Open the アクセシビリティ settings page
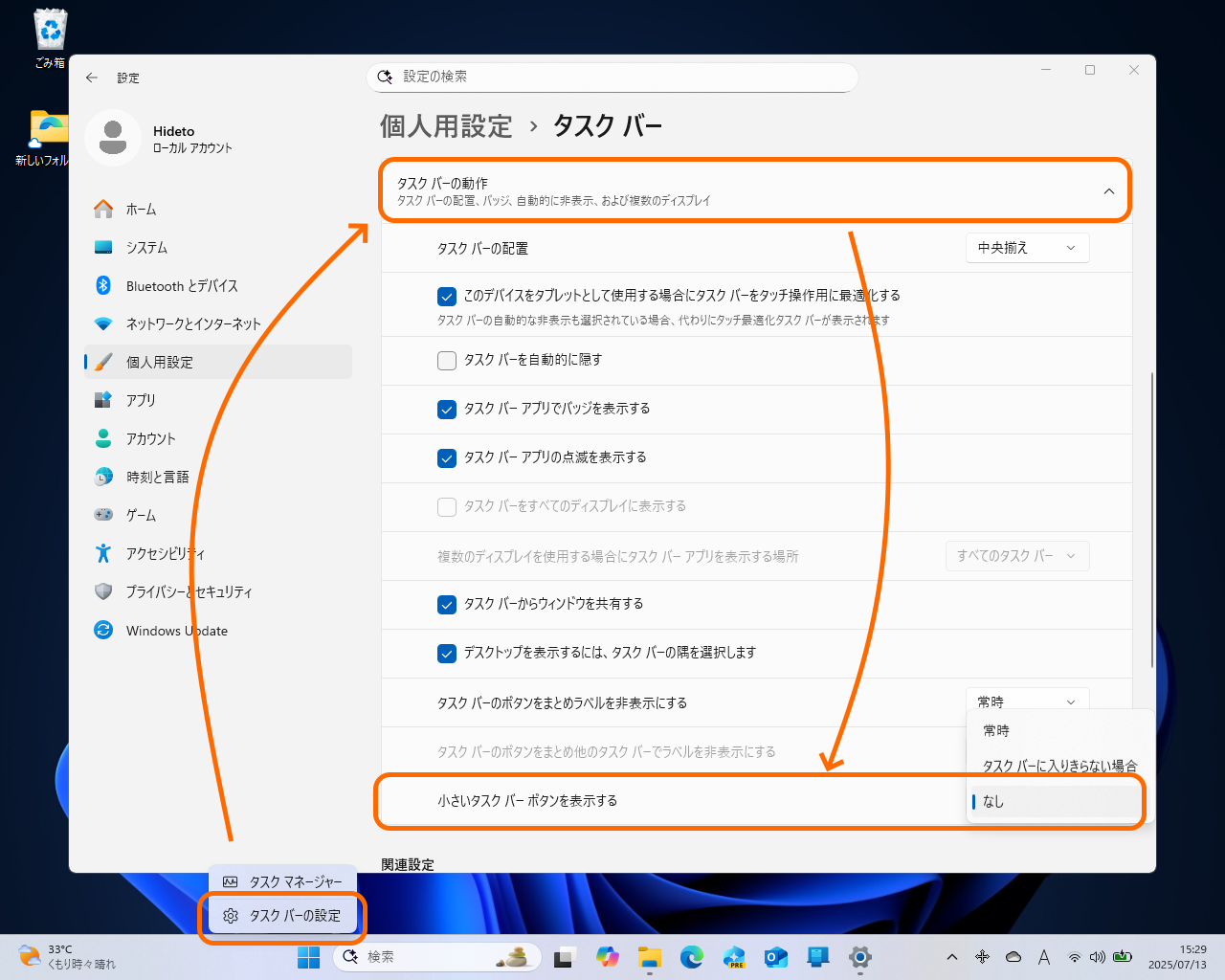 click(166, 553)
